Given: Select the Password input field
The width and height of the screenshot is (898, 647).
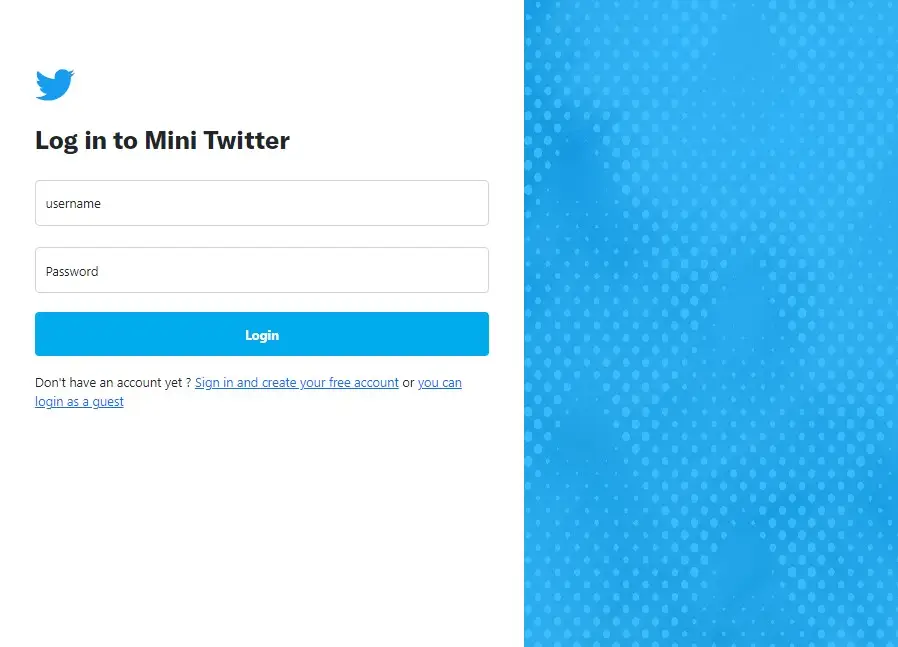Looking at the screenshot, I should coord(262,270).
